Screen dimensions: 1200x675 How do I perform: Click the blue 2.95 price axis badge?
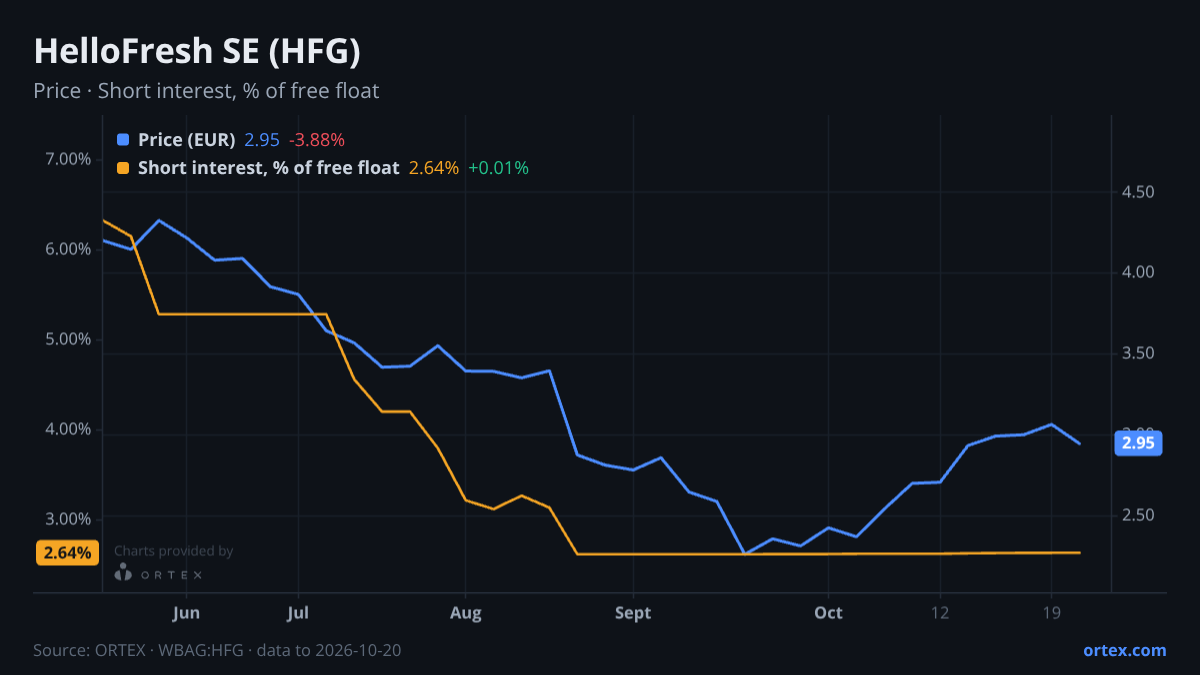(x=1138, y=443)
